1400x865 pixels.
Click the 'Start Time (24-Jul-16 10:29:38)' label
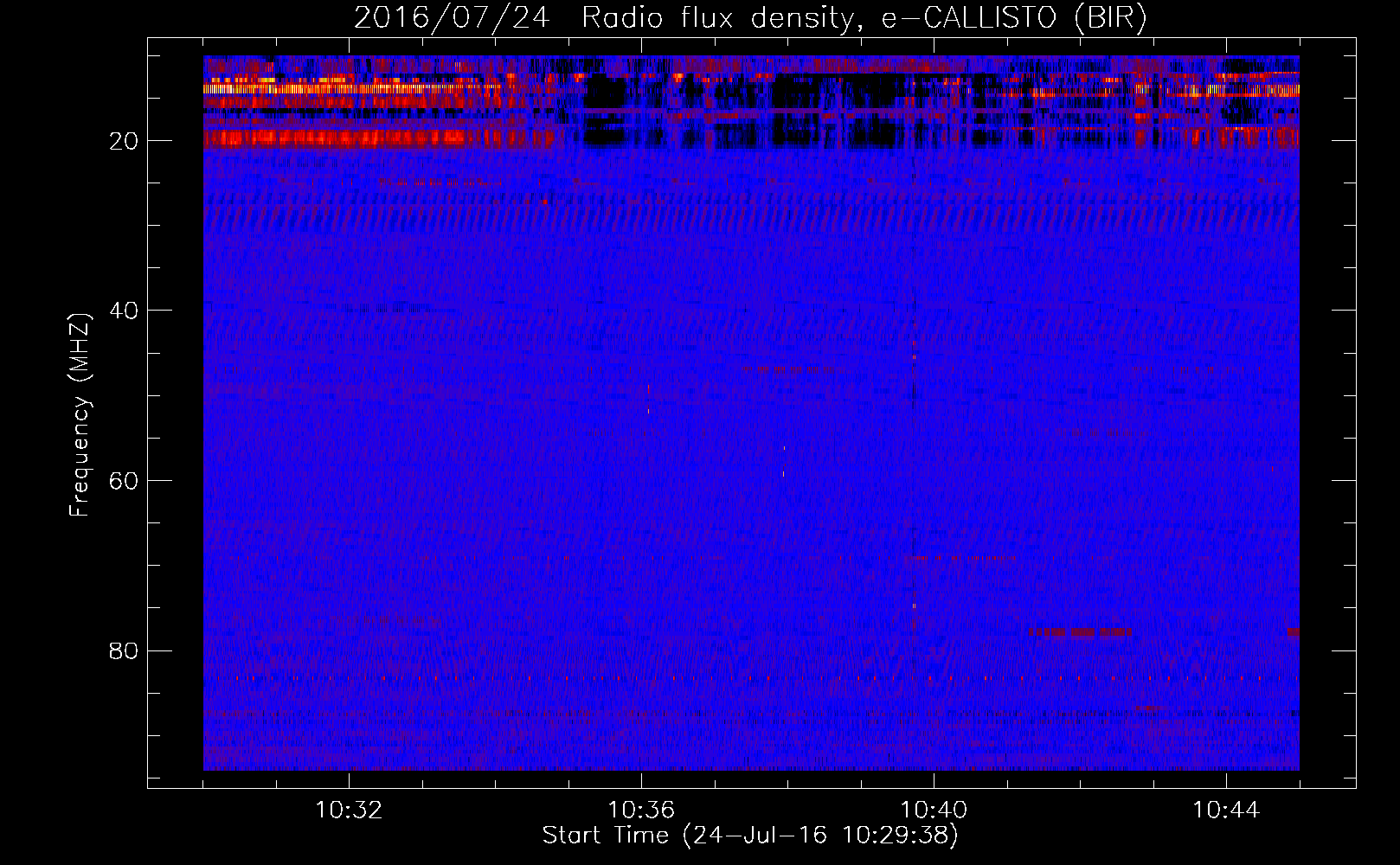tap(750, 836)
